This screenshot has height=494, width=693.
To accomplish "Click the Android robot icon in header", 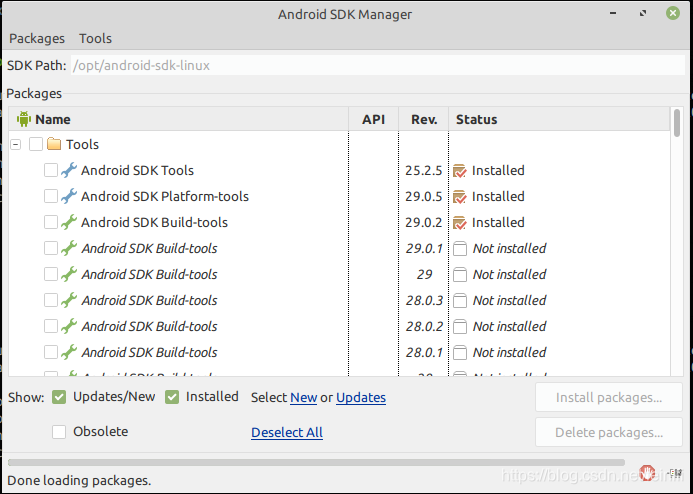I will point(24,119).
